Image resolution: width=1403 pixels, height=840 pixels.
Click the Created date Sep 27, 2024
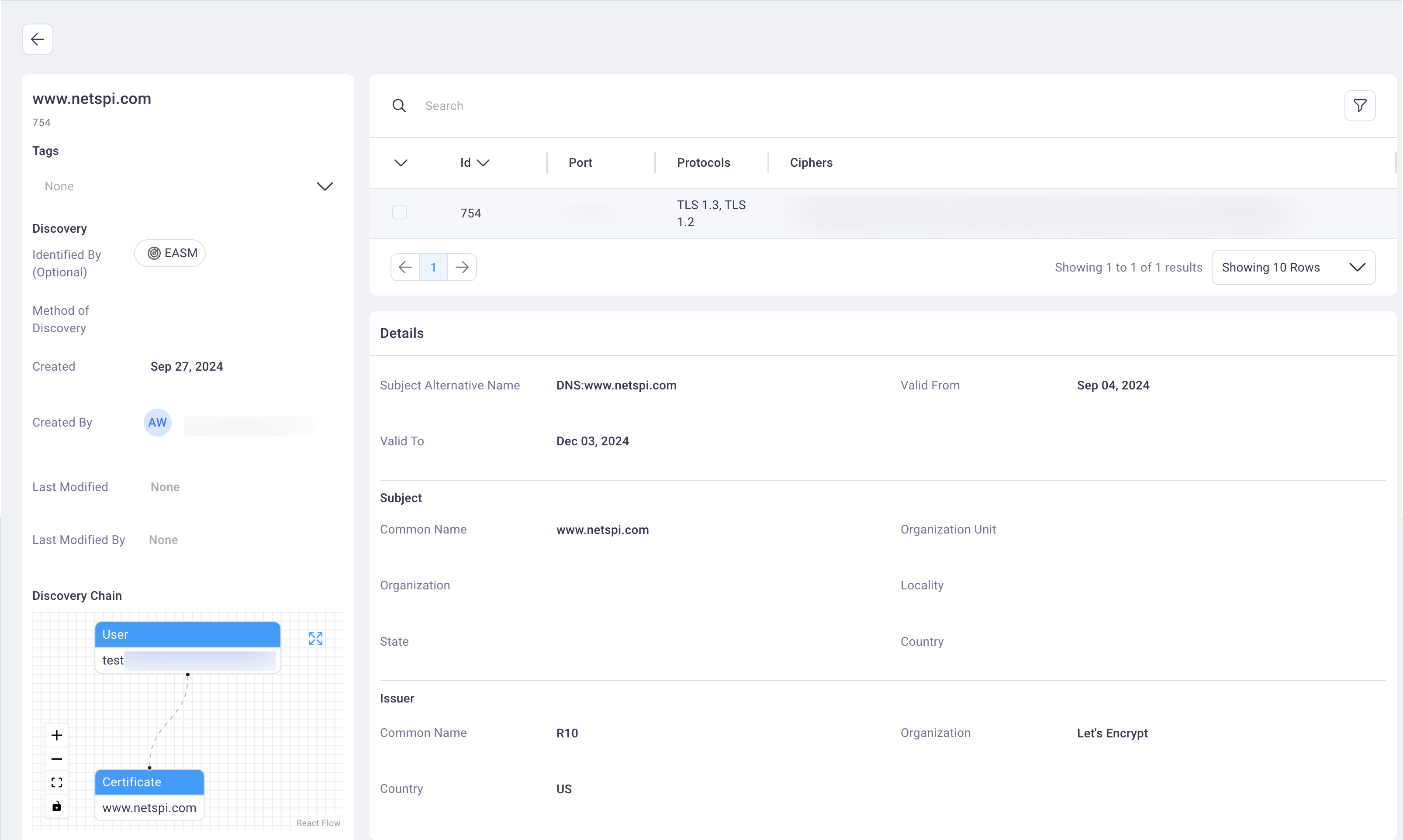[x=187, y=367]
